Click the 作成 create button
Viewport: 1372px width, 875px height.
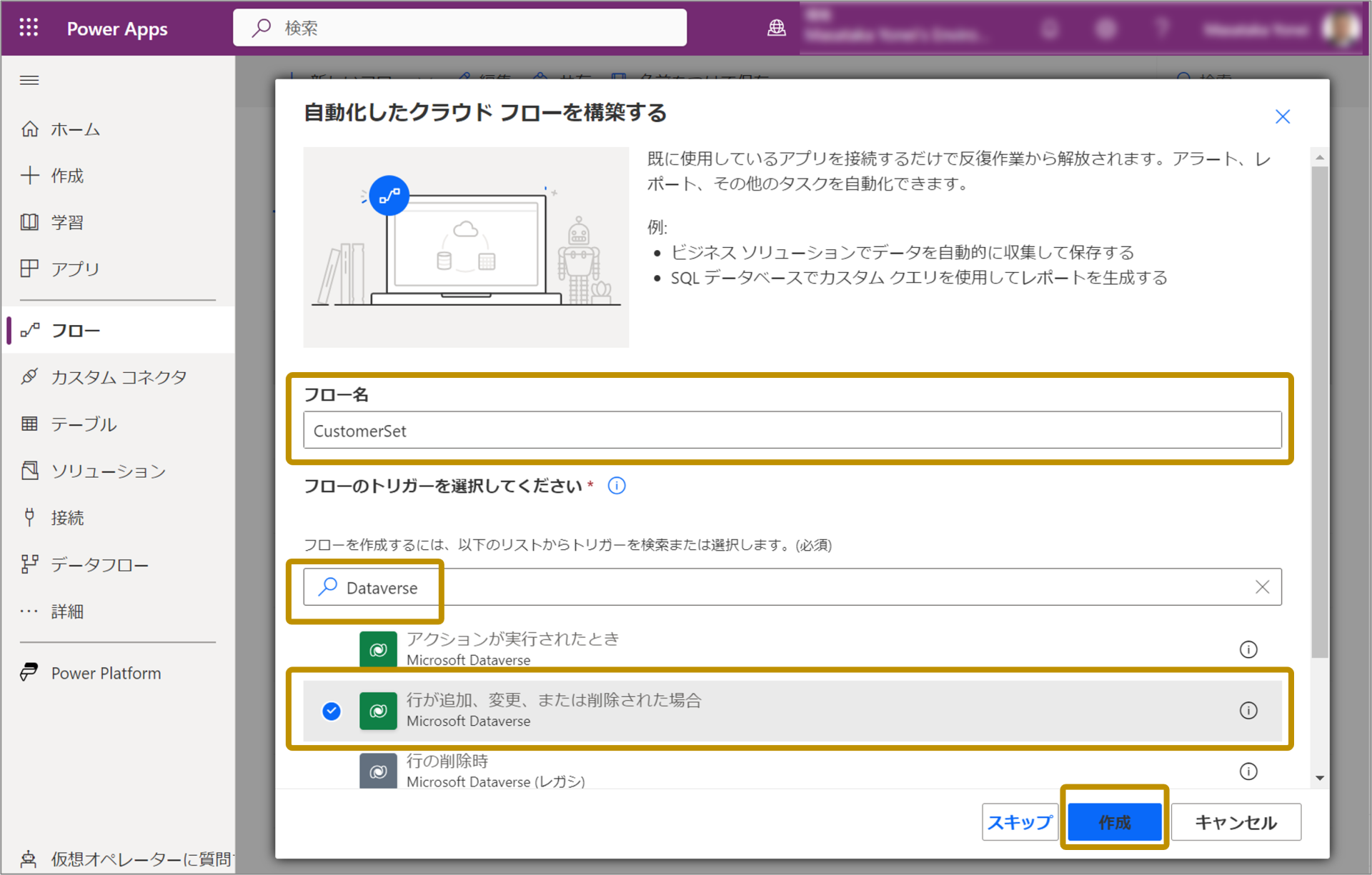[1115, 822]
